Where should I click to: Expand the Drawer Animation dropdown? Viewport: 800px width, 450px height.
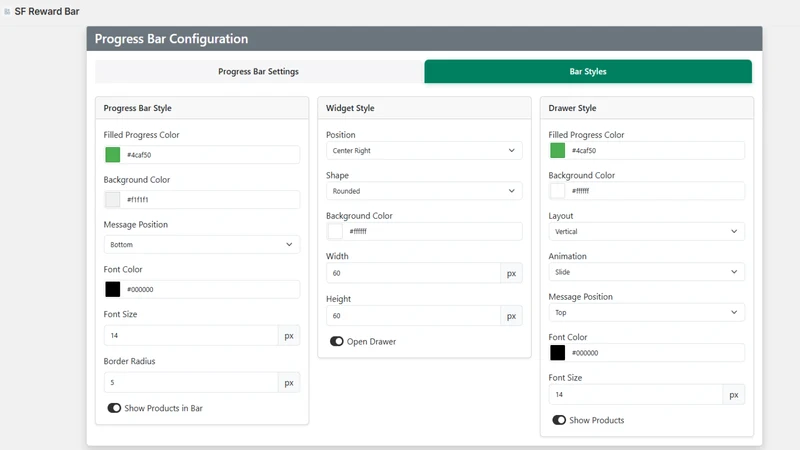[646, 272]
